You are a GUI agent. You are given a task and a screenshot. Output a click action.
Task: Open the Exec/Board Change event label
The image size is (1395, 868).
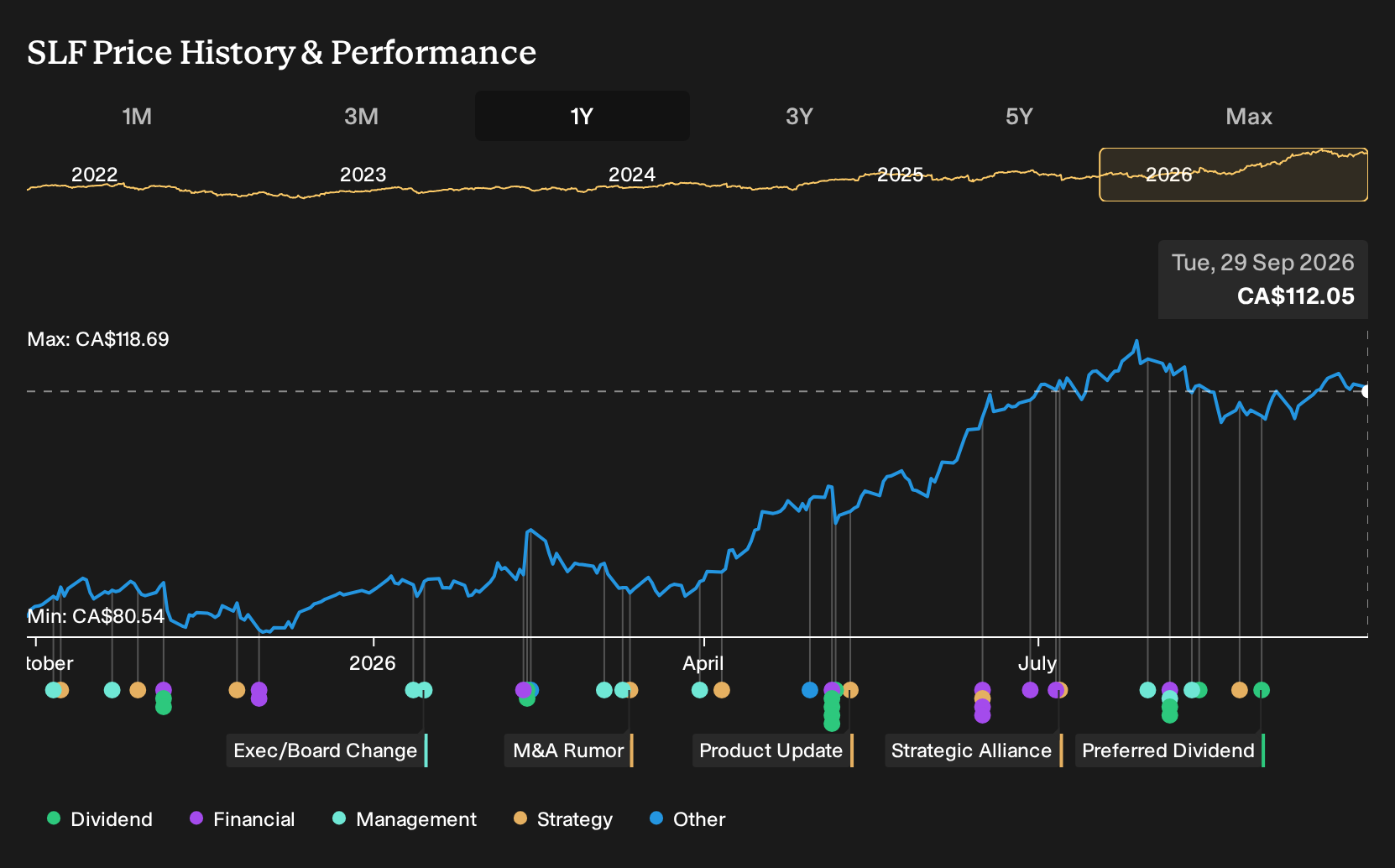327,750
